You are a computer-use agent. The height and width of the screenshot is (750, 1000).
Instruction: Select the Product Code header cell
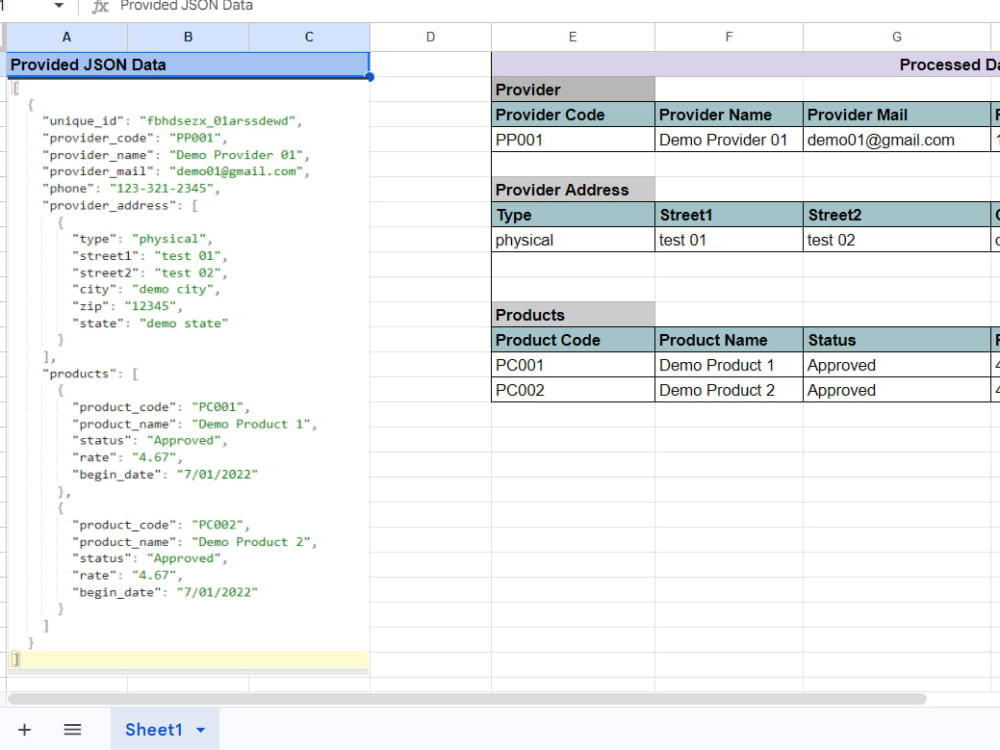tap(573, 340)
